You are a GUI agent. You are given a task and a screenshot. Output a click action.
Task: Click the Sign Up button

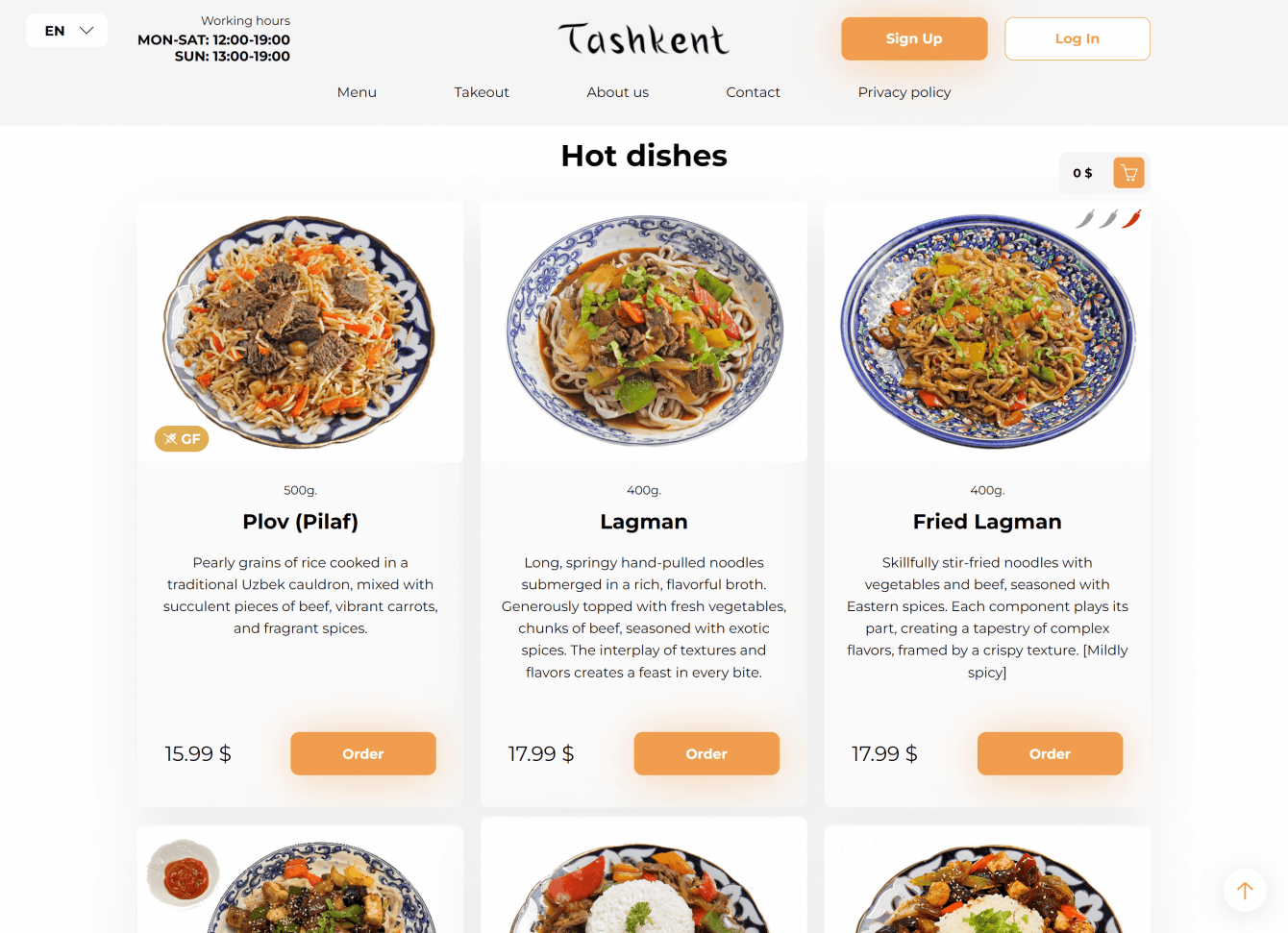914,38
